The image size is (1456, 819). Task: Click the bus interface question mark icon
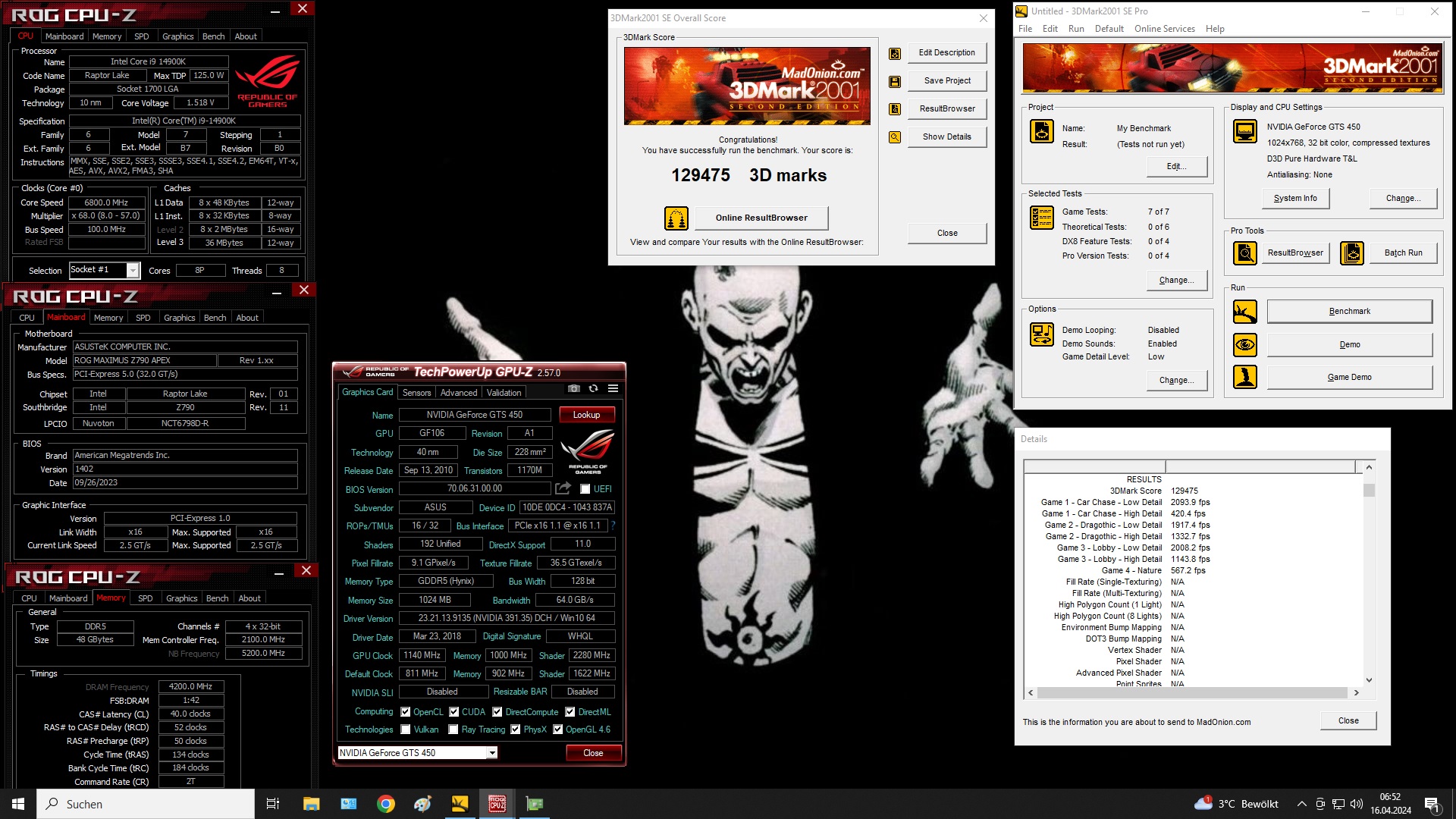click(613, 526)
